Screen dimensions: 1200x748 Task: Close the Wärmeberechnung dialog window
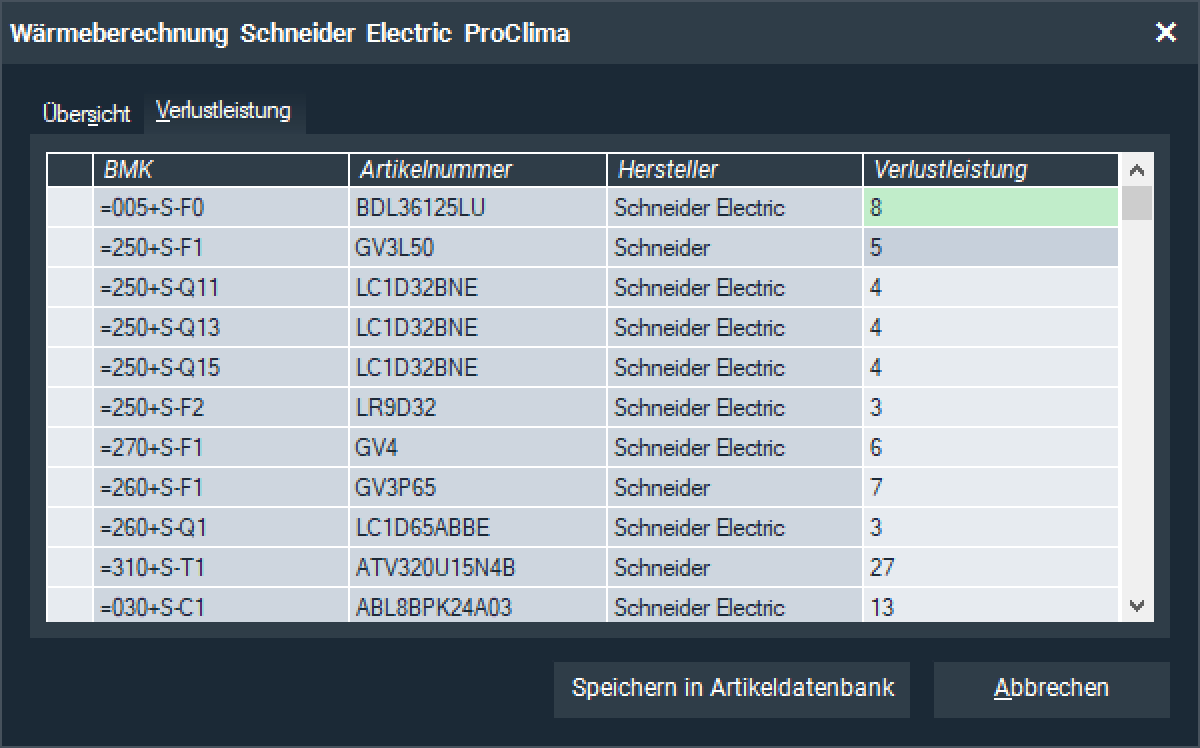coord(1165,33)
